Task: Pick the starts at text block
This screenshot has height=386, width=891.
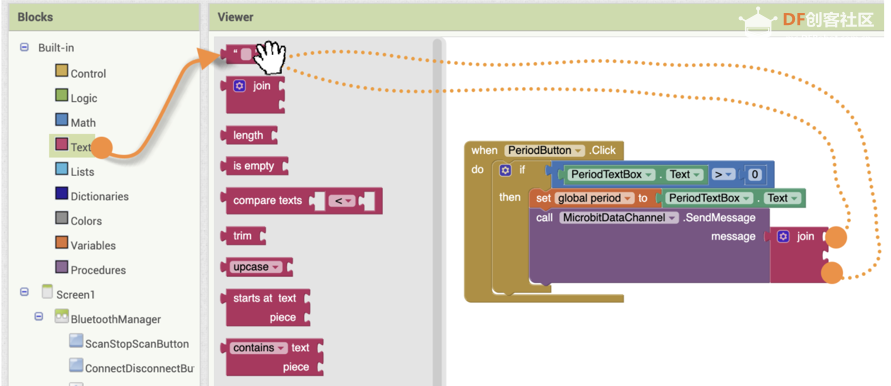Action: 265,307
